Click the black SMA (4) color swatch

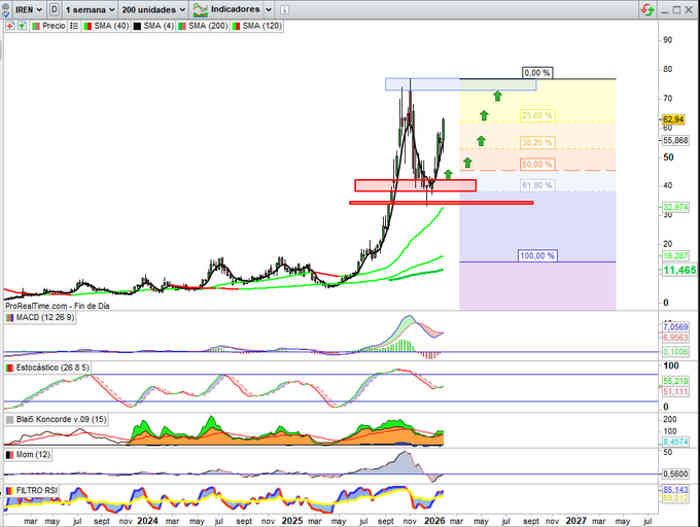[x=137, y=26]
